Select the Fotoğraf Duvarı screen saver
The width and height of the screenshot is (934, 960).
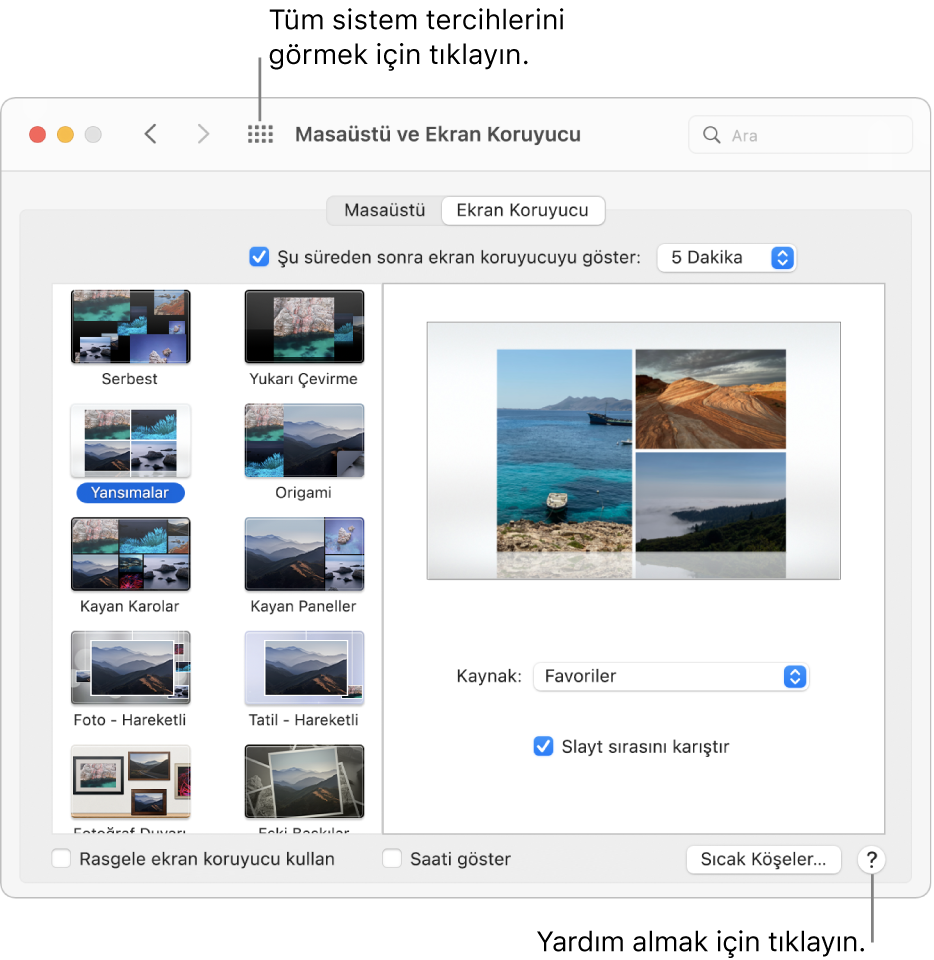130,781
